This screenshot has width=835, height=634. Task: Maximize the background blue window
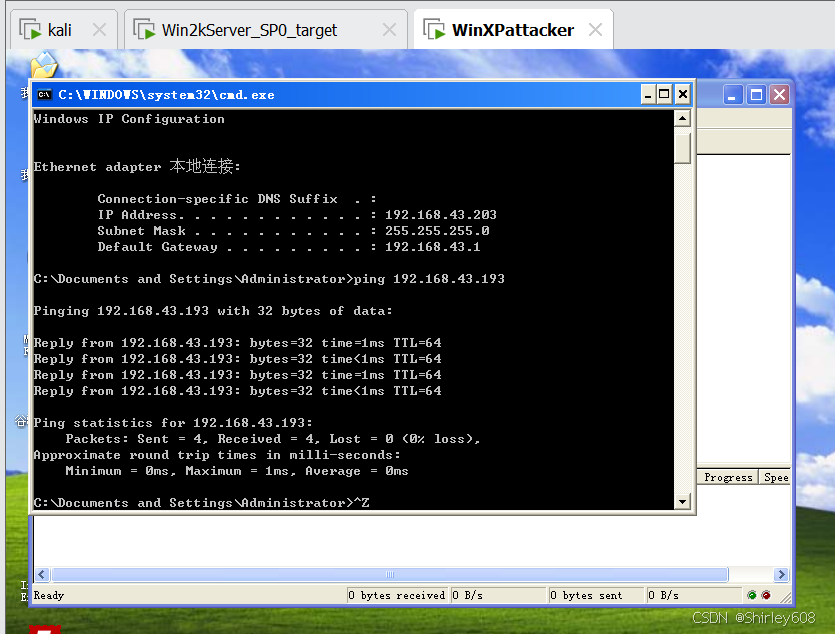click(x=756, y=95)
